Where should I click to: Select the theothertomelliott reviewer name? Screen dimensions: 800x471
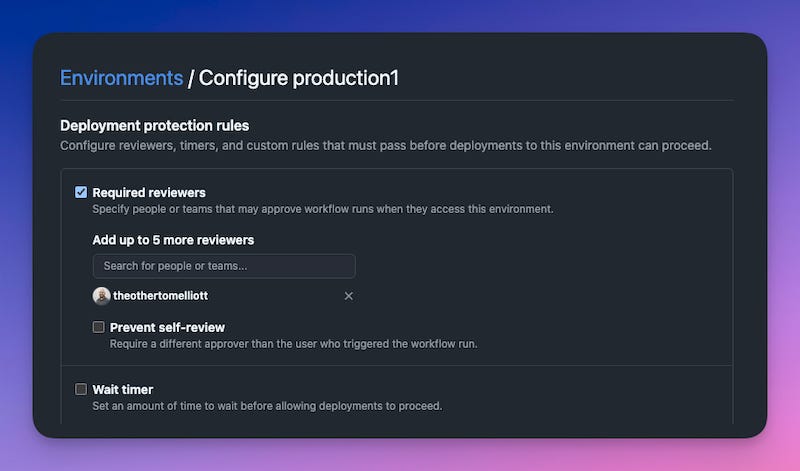(160, 296)
